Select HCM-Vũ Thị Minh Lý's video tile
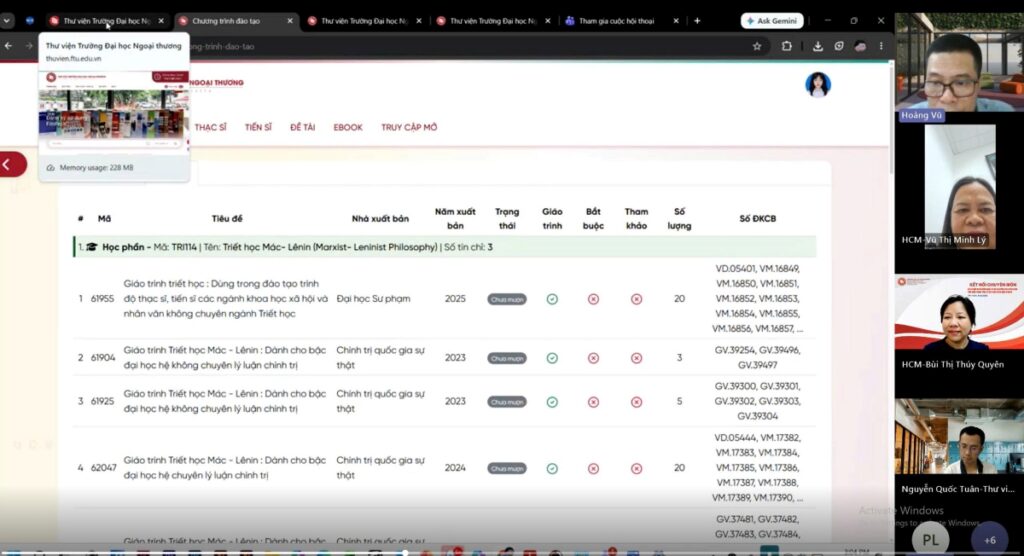Screen dimensions: 1024x556 pos(959,188)
